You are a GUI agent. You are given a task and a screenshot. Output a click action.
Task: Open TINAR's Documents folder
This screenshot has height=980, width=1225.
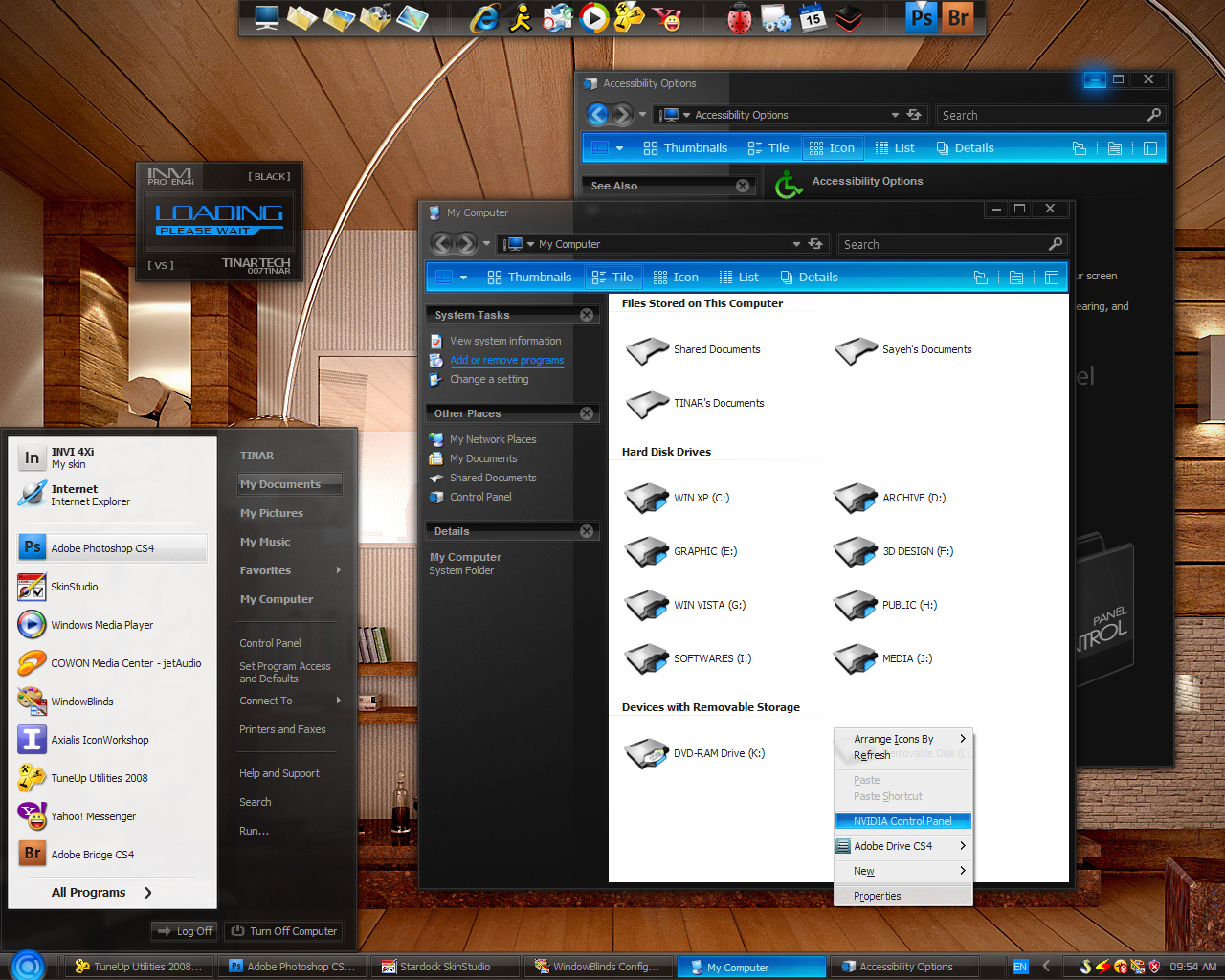click(695, 403)
